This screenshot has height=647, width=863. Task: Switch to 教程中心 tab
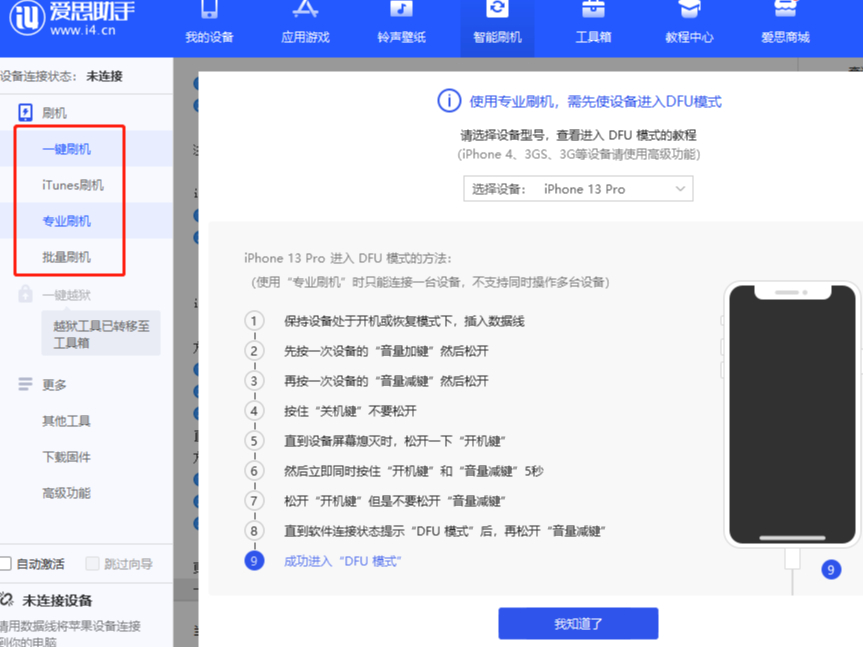coord(689,28)
